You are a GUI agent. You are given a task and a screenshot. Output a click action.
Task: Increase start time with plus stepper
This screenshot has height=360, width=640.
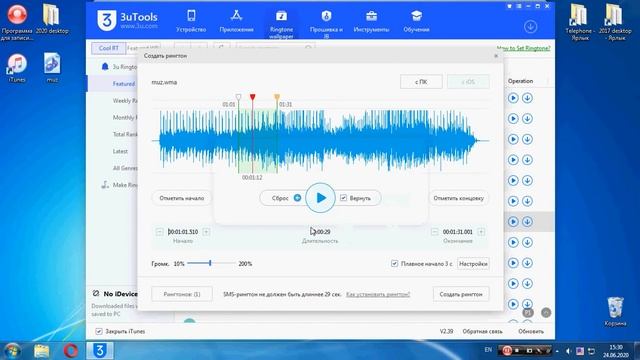point(206,232)
